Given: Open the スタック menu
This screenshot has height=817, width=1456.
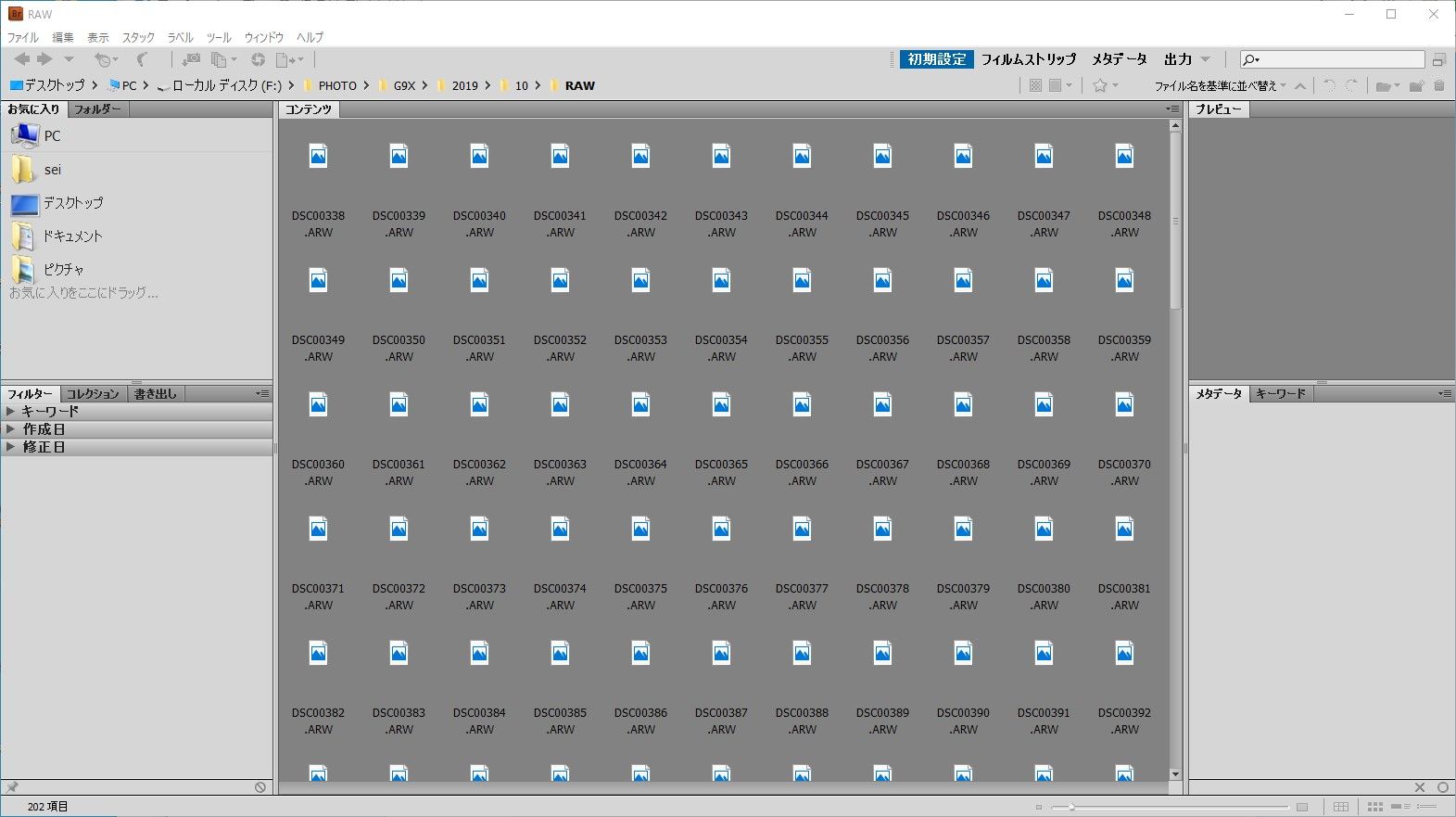Looking at the screenshot, I should click(138, 37).
